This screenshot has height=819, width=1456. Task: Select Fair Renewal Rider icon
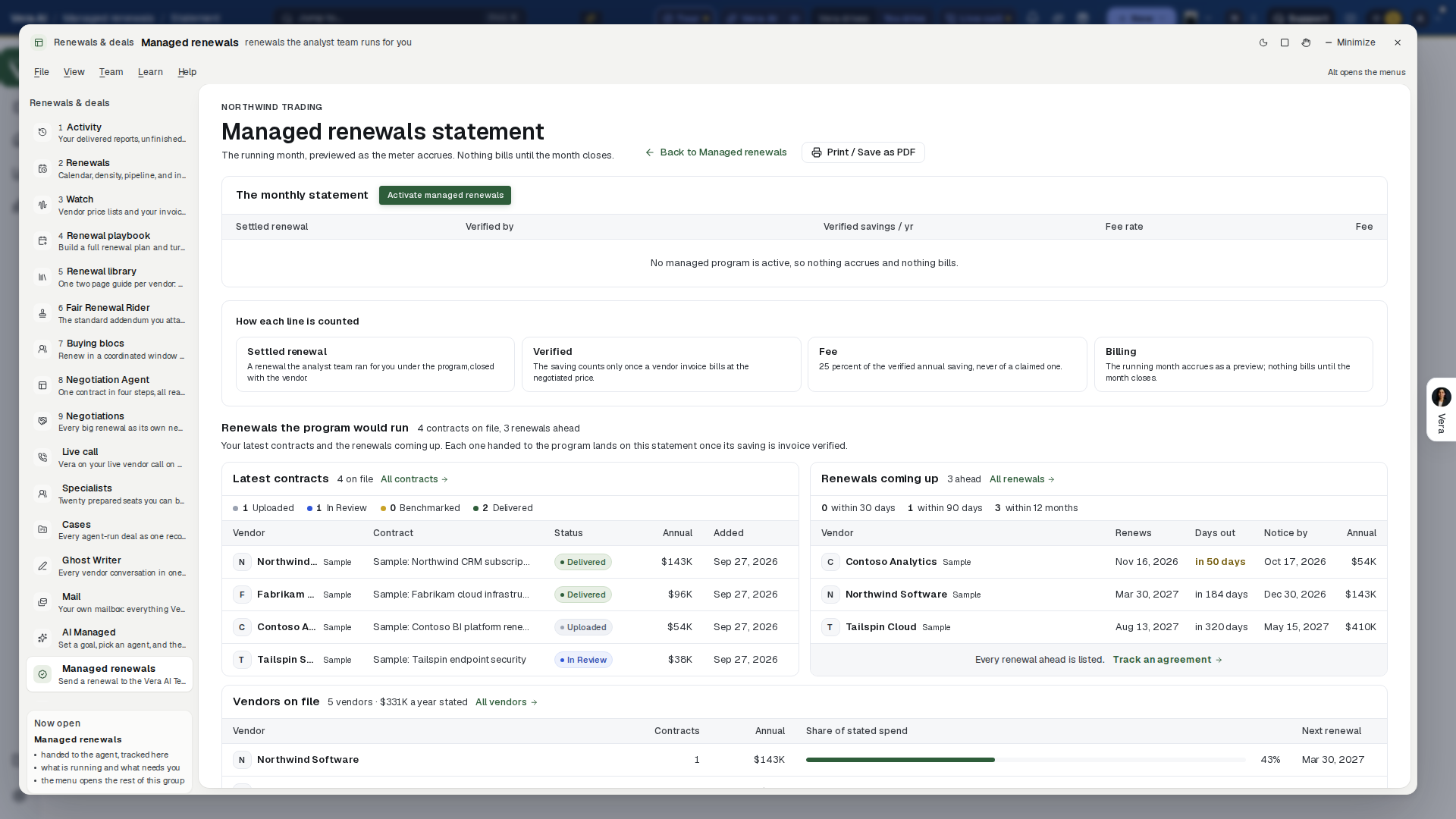pyautogui.click(x=42, y=313)
